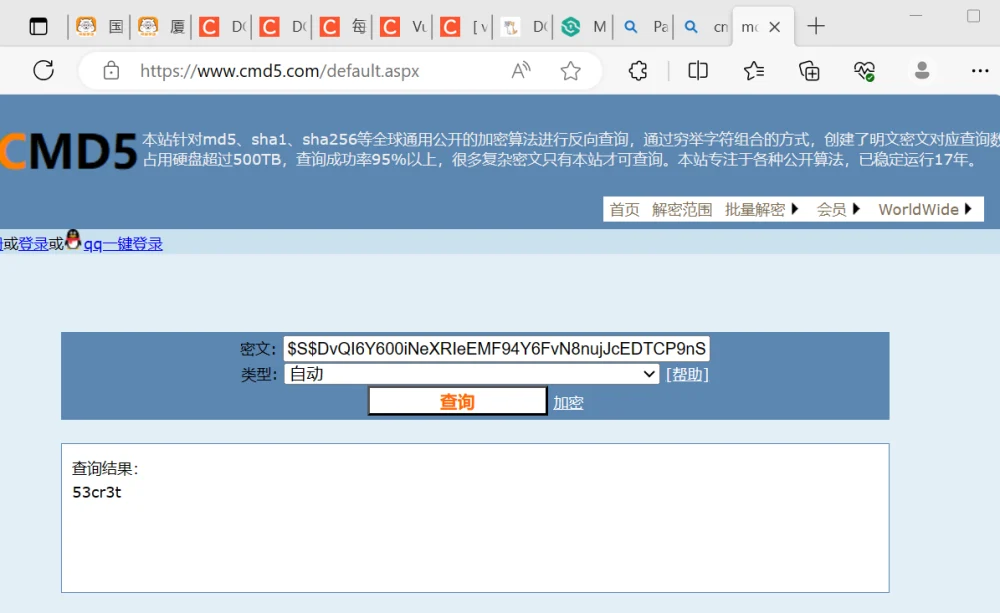Click the 查询结果: label
1000x613 pixels.
[105, 469]
